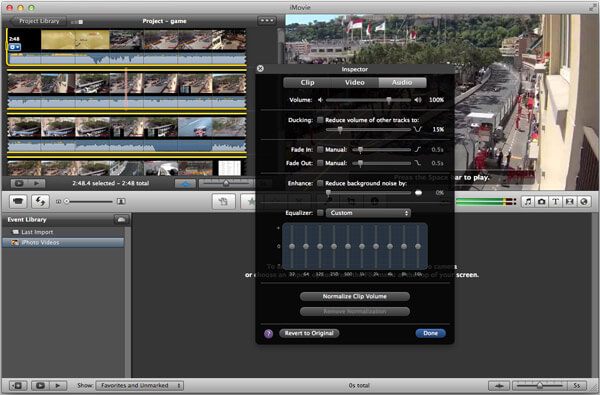The height and width of the screenshot is (395, 600).
Task: Click the small thumbnail size icon
Action: [58, 201]
